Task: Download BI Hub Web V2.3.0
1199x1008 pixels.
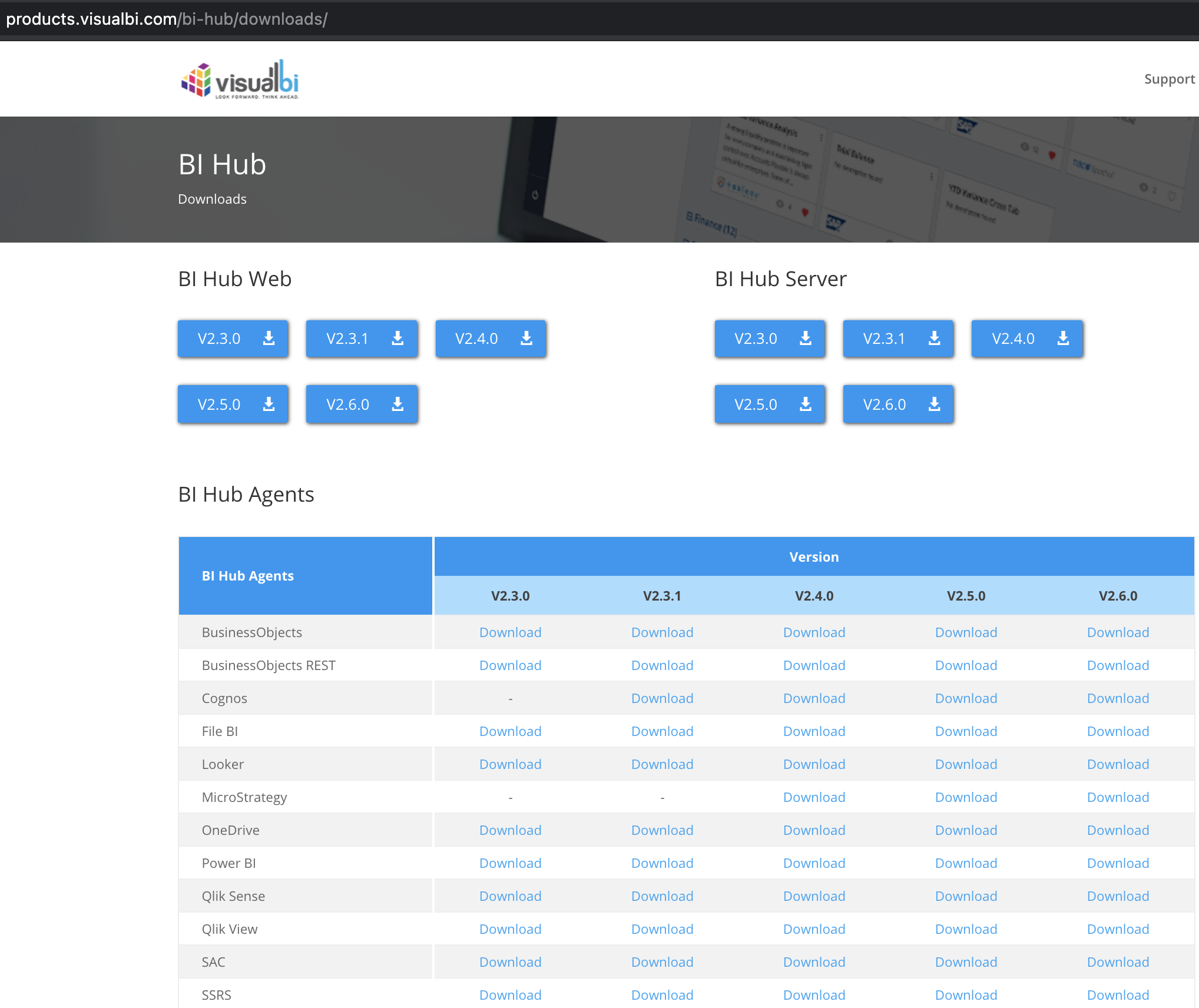Action: coord(233,339)
